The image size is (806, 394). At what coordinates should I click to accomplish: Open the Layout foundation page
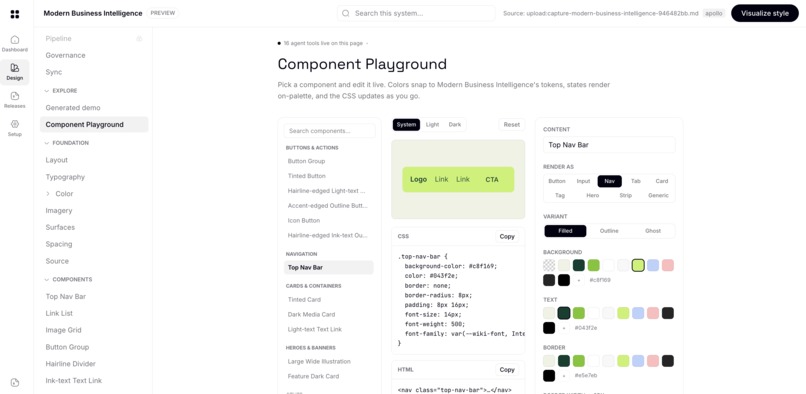(57, 160)
